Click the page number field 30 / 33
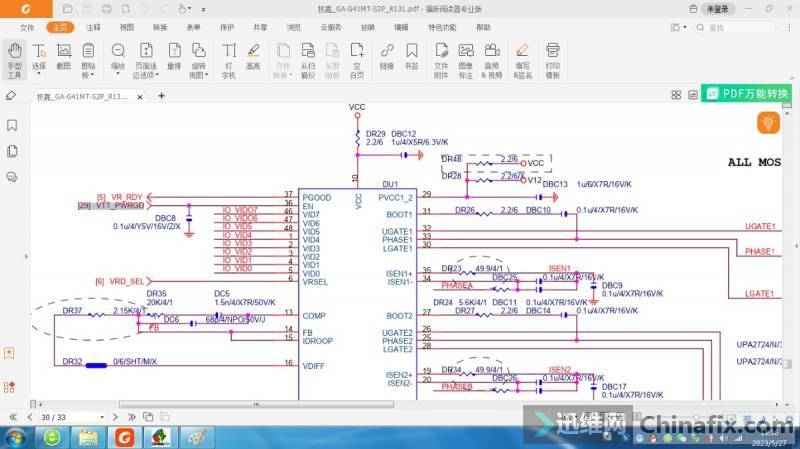This screenshot has width=800, height=449. (70, 417)
